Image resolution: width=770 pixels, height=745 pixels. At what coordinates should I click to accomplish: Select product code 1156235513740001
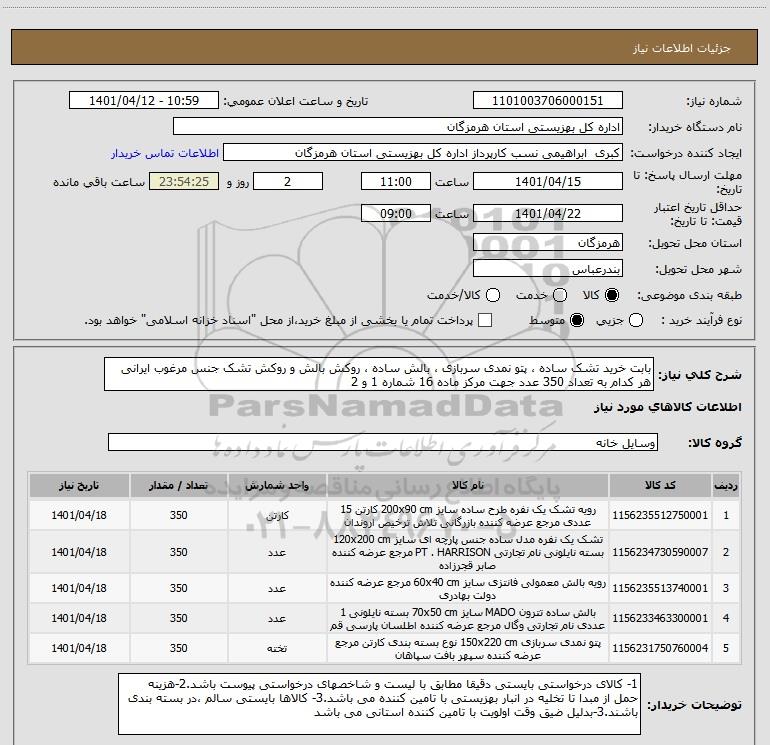660,588
